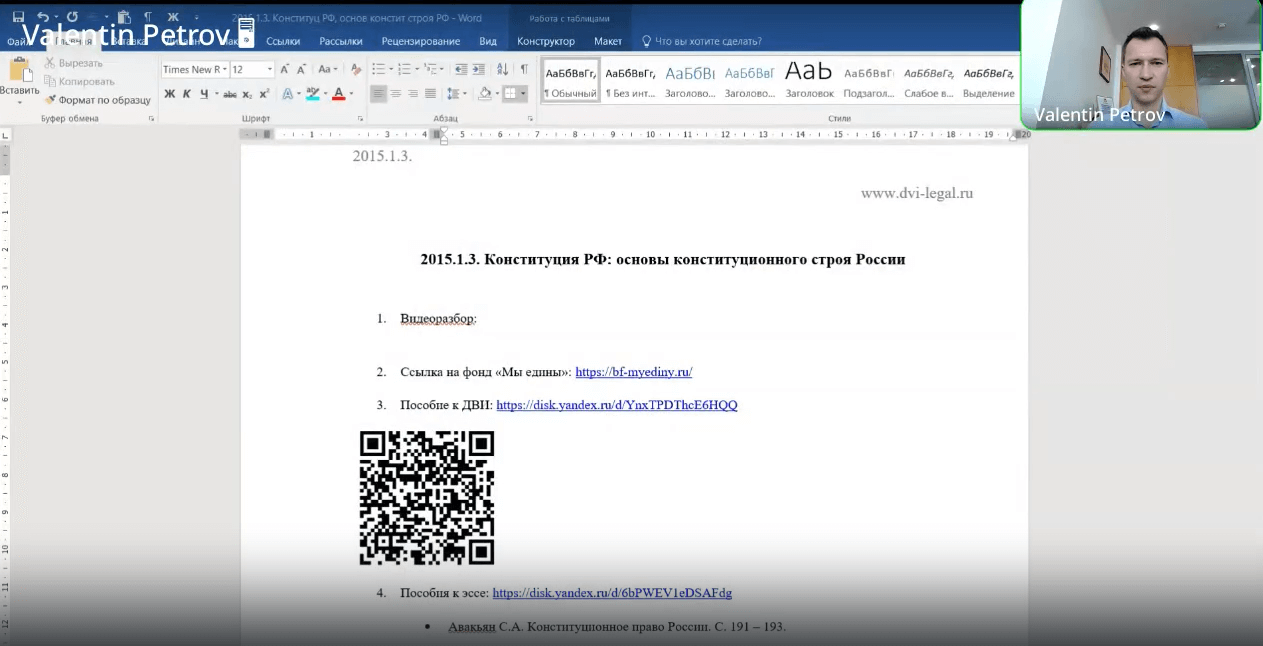Viewport: 1263px width, 646px height.
Task: Copy selection with Копировать
Action: [79, 81]
